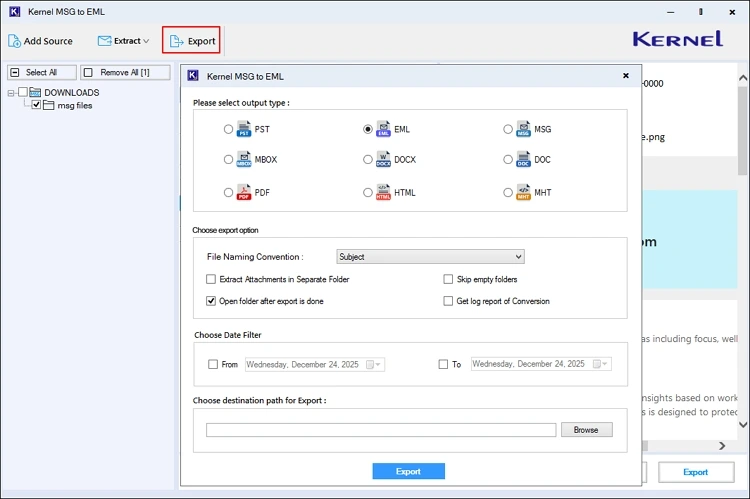Click the HTML file format icon
The image size is (750, 499).
(x=384, y=192)
